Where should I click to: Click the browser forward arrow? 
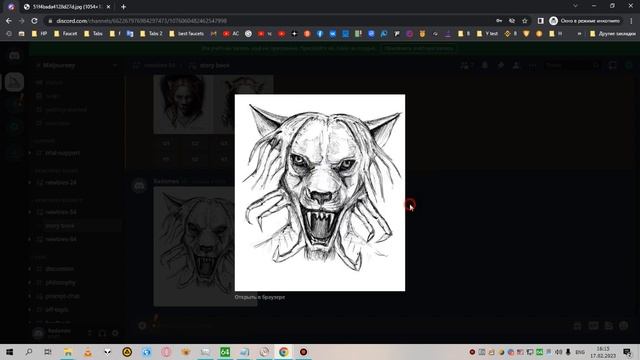[x=22, y=21]
